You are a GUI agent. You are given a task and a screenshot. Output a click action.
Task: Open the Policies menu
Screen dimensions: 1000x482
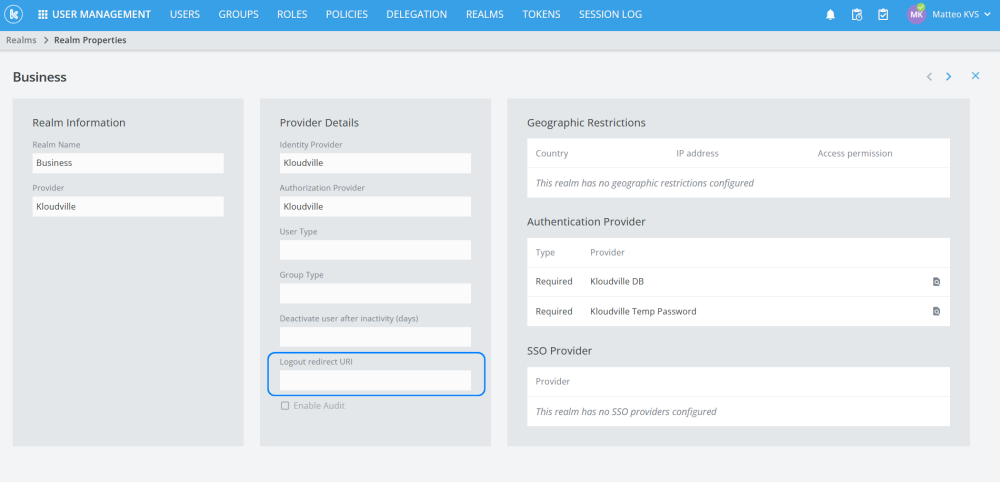click(x=347, y=15)
